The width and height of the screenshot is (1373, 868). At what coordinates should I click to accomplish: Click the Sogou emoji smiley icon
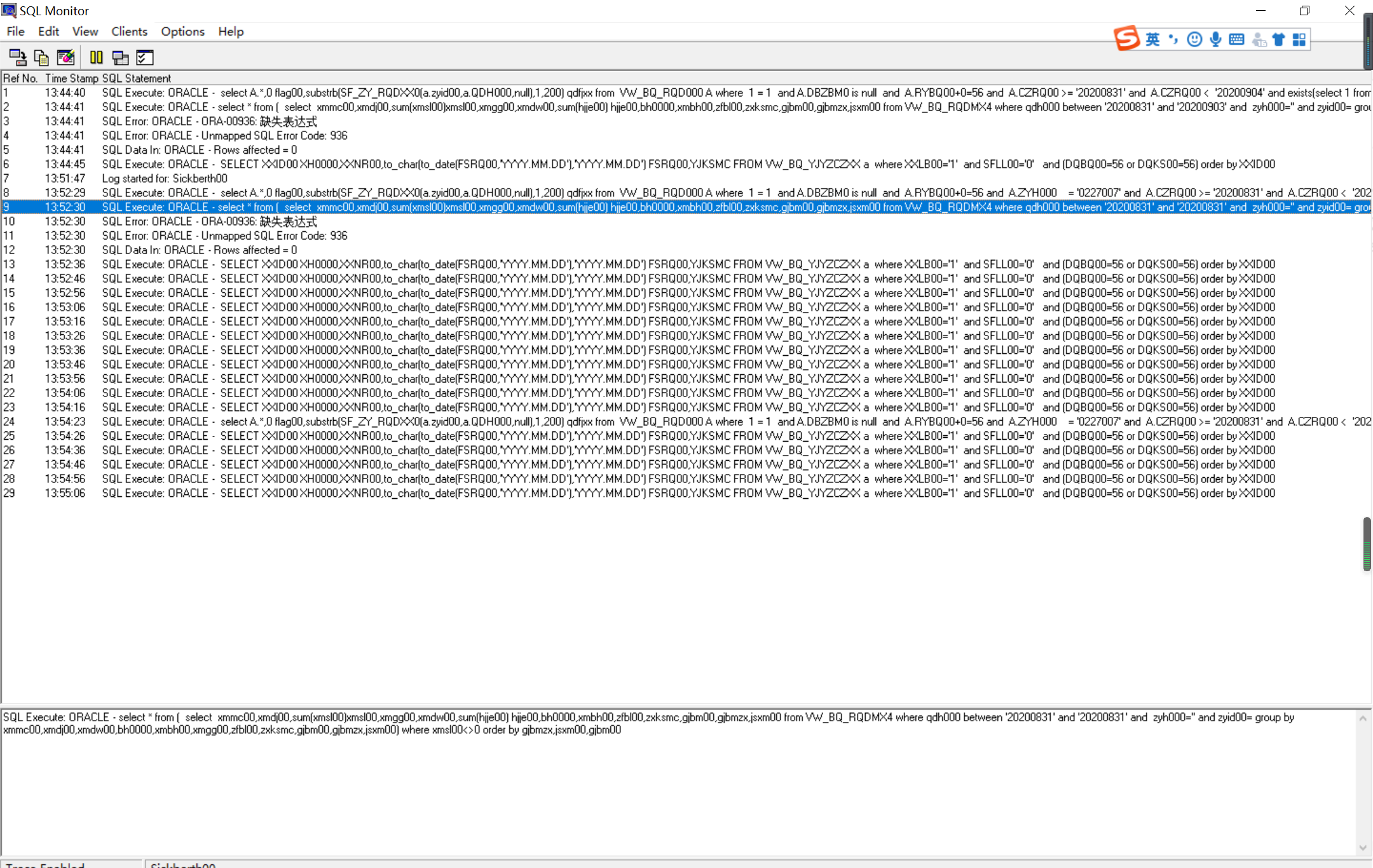[x=1194, y=40]
